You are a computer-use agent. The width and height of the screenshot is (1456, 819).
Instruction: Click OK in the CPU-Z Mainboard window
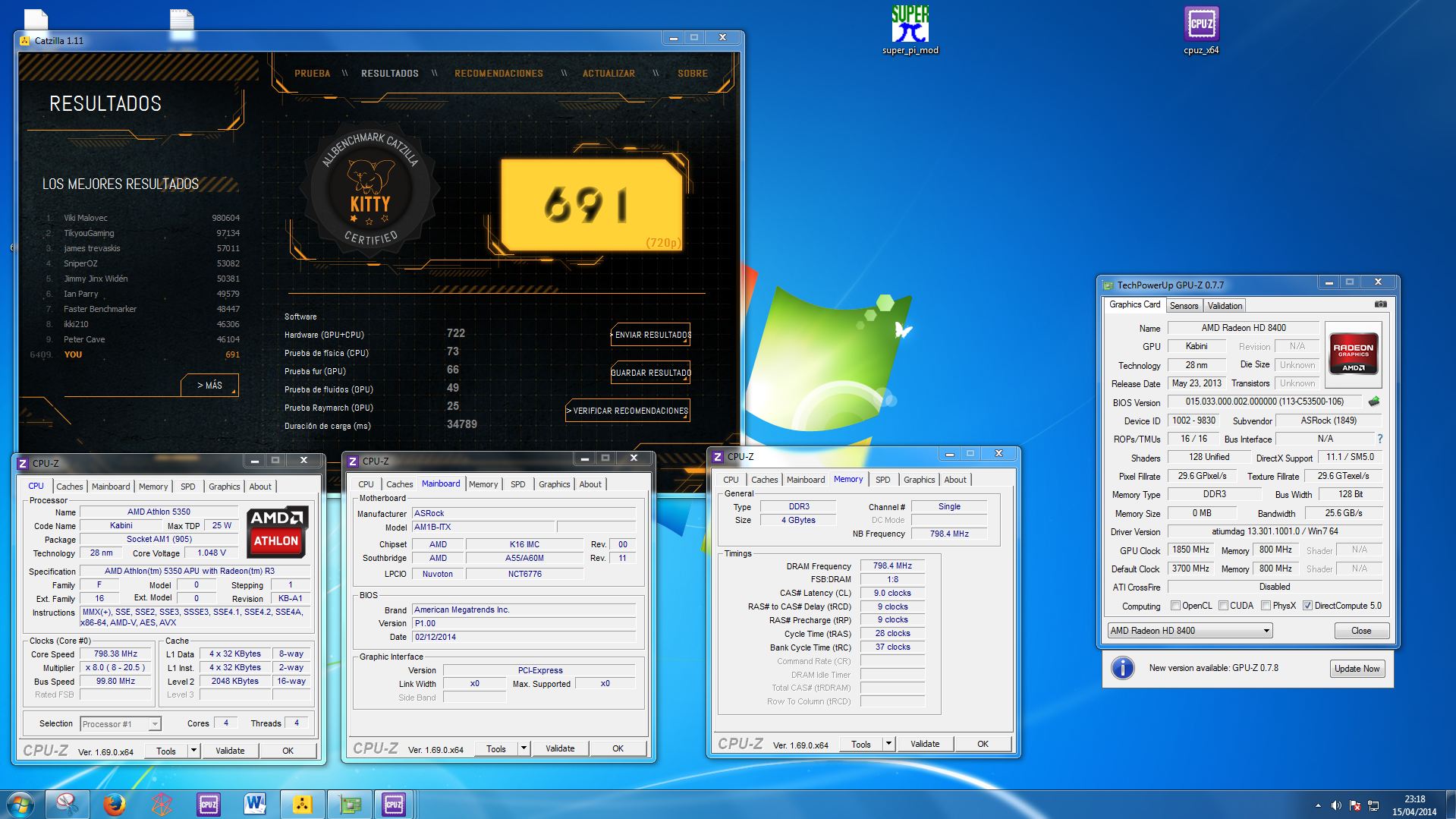pyautogui.click(x=618, y=748)
